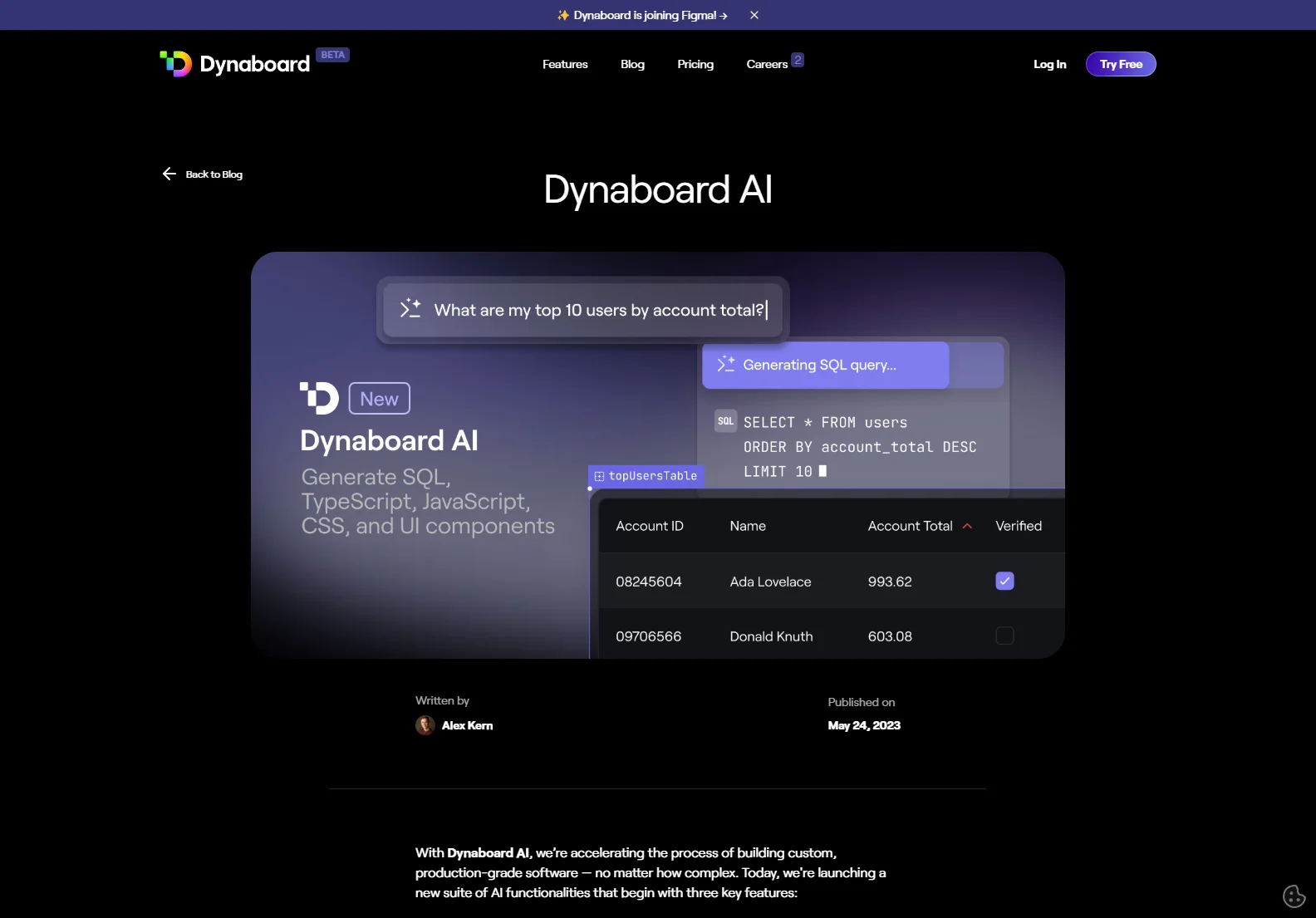This screenshot has width=1316, height=918.
Task: Click the sparkle icon in Generating SQL query
Action: tap(725, 364)
